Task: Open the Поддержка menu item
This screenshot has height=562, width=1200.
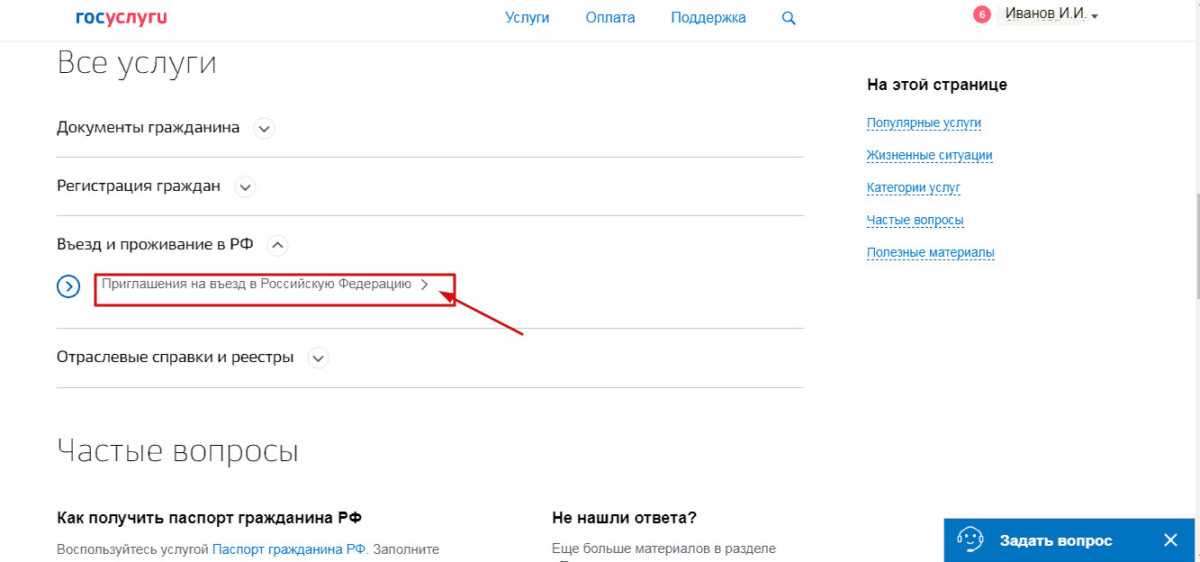Action: (x=708, y=18)
